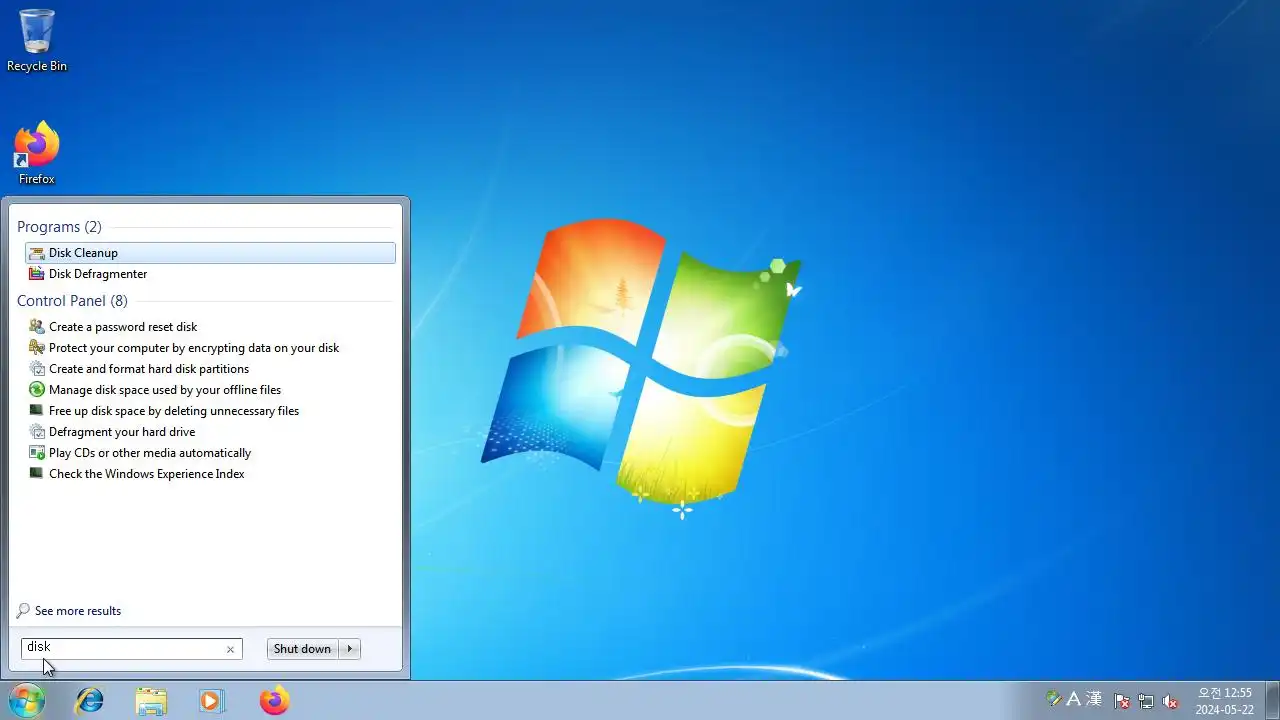Screen dimensions: 1280x720
Task: Toggle the A input mode indicator
Action: (x=1073, y=699)
